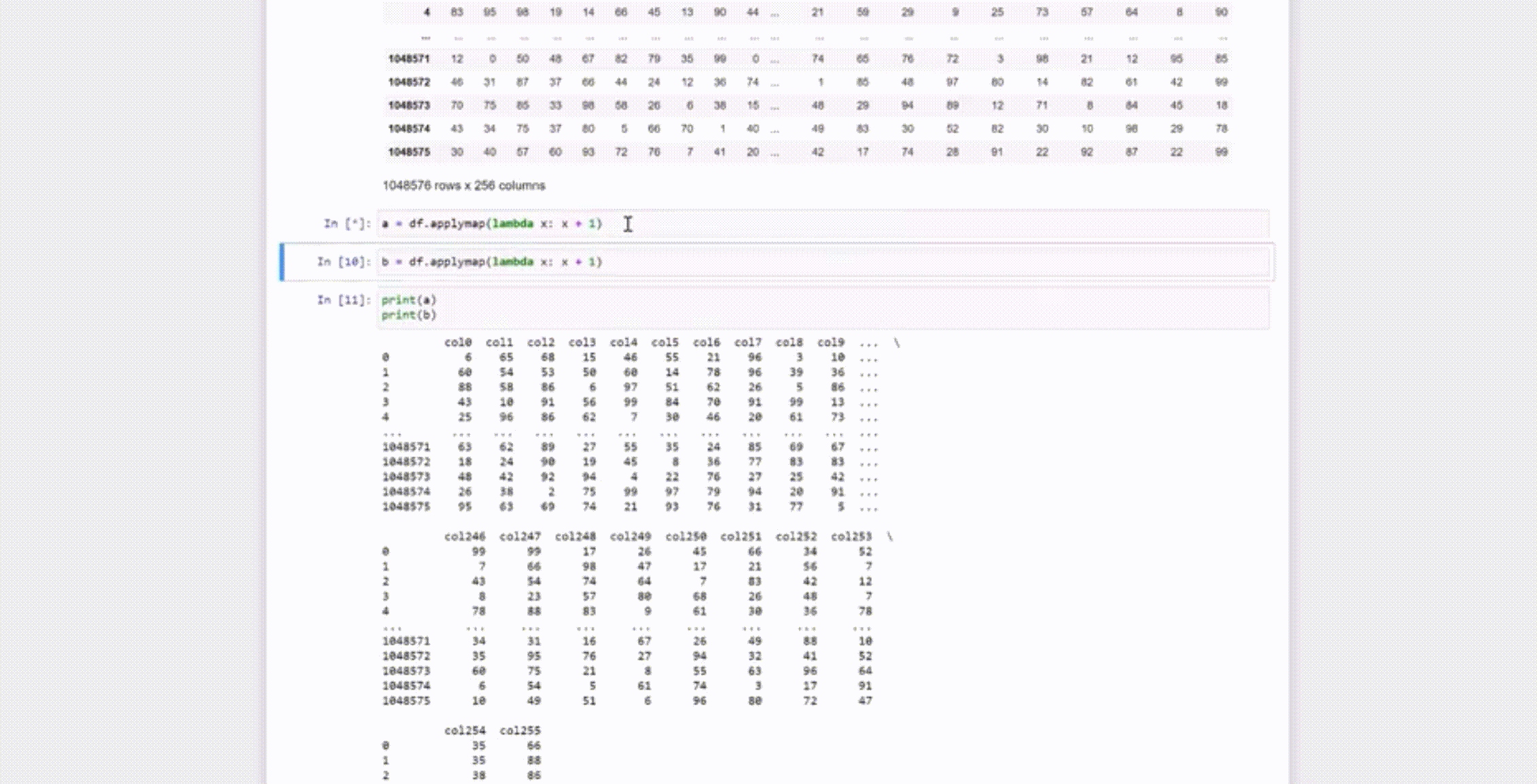Click the '1048576 rows x 256 columns' summary text
This screenshot has height=784, width=1537.
(x=463, y=185)
